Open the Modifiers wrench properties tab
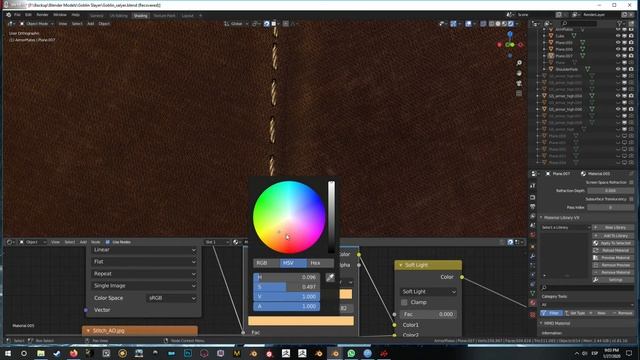The image size is (640, 360). [532, 256]
